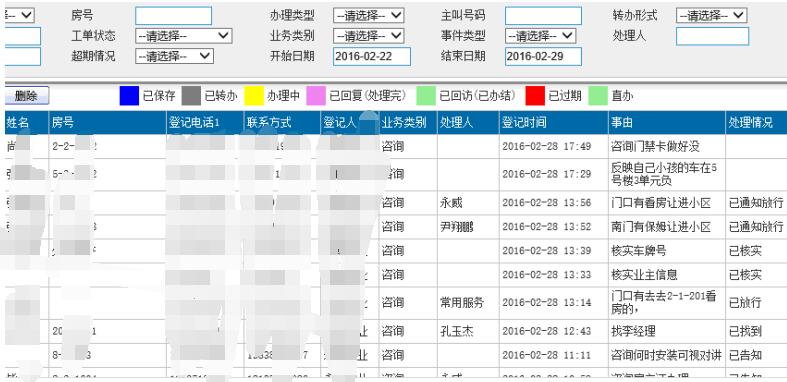The width and height of the screenshot is (787, 382).
Task: Select status cell 已找到
Action: [756, 331]
